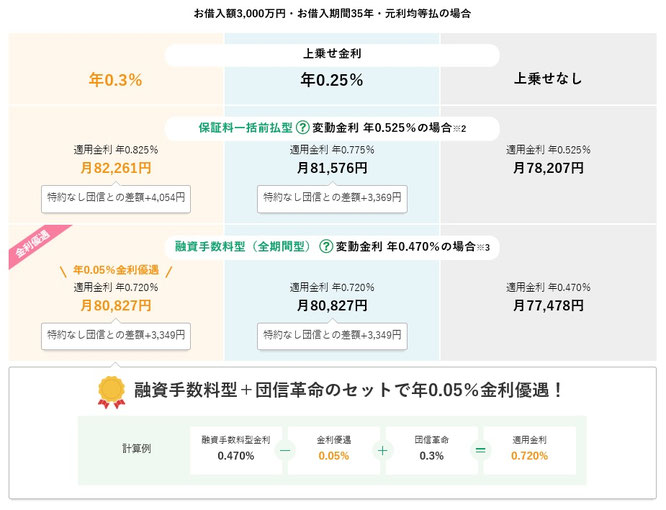Click the 差額+4,054円 callout box
Image resolution: width=666 pixels, height=510 pixels.
(x=116, y=198)
